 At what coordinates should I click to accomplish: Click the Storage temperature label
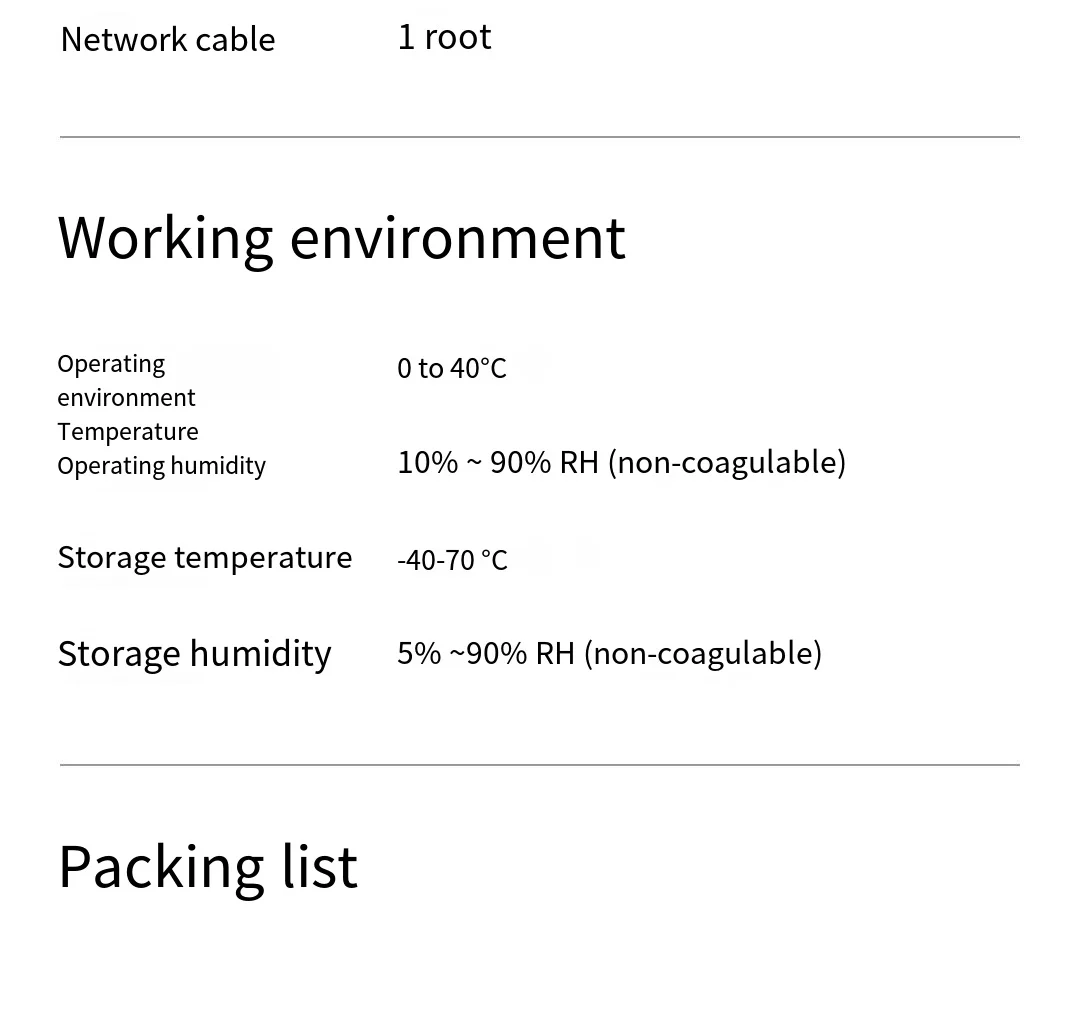(x=204, y=557)
